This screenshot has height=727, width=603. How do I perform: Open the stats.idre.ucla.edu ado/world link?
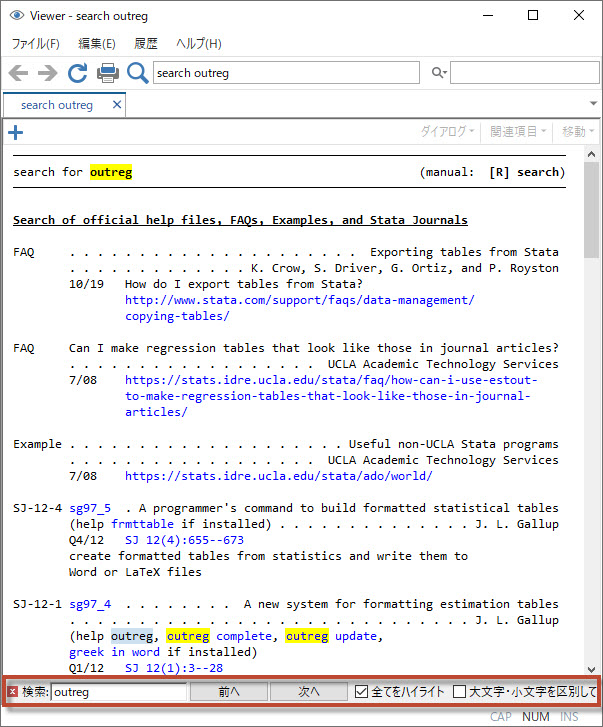point(279,476)
